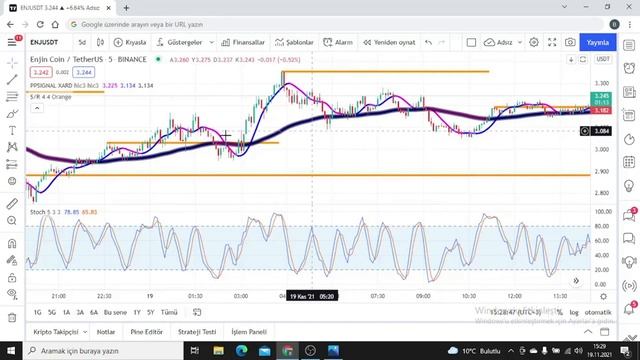Open the Göstergeler indicators menu
Viewport: 640px width, 360px height.
tap(180, 42)
